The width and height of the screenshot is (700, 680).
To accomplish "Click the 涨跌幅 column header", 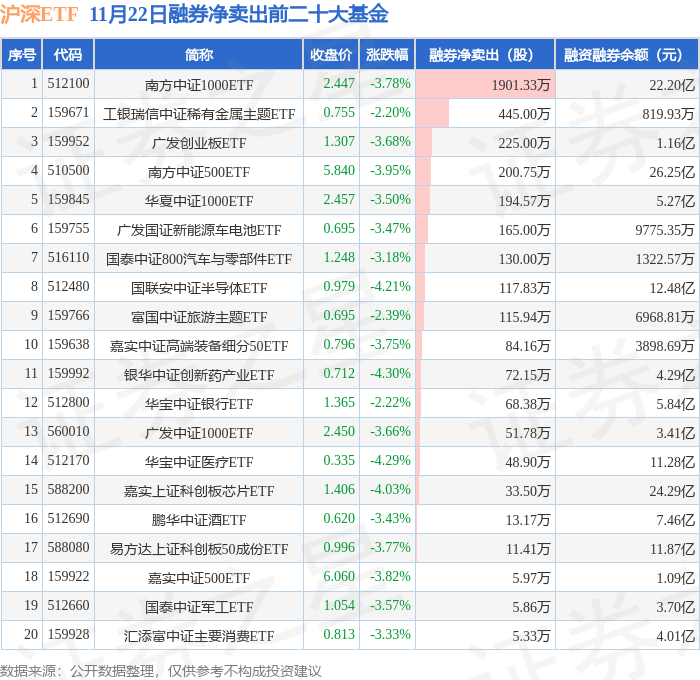I will (387, 55).
